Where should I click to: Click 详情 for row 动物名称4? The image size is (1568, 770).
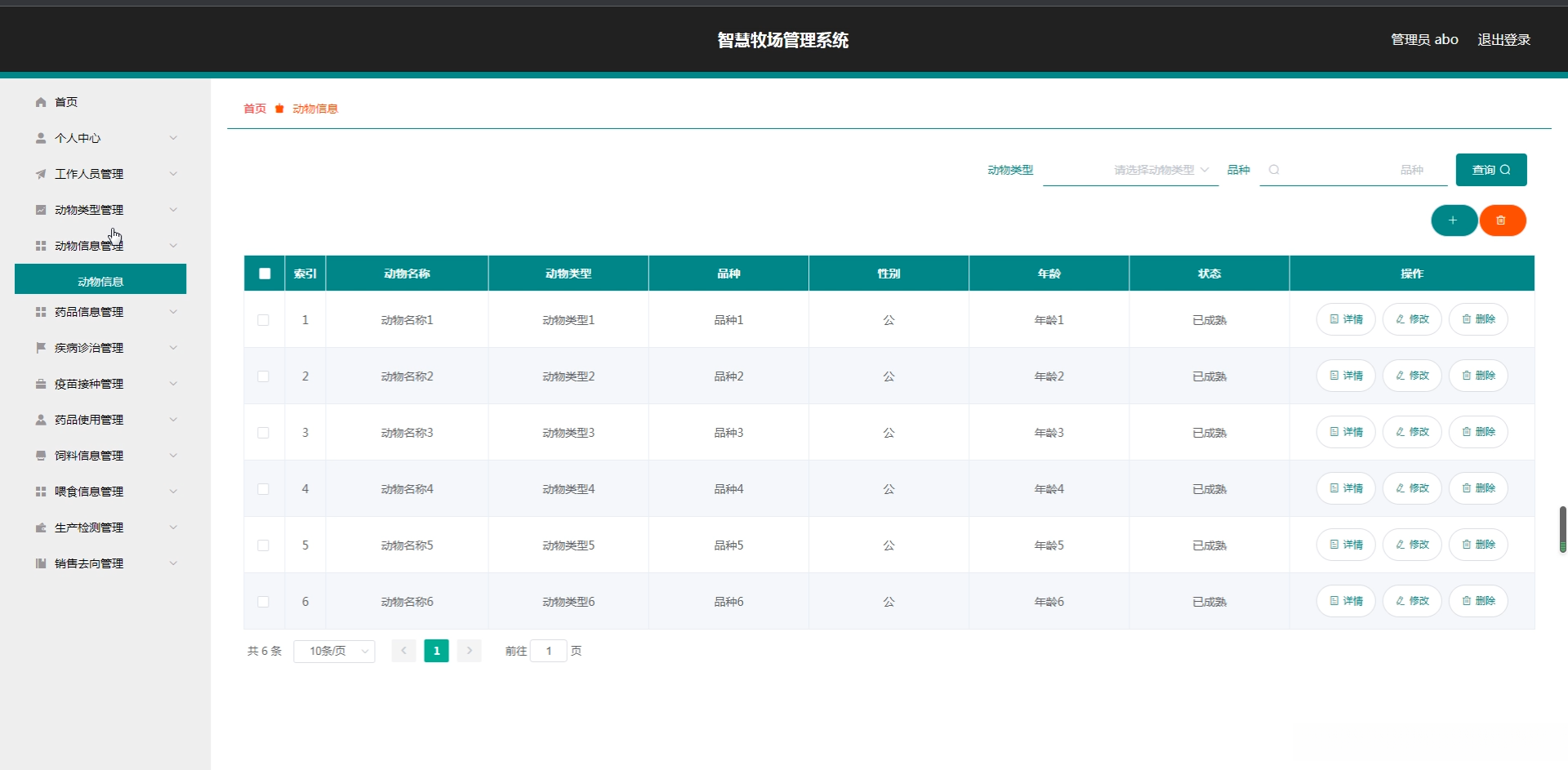(1346, 488)
